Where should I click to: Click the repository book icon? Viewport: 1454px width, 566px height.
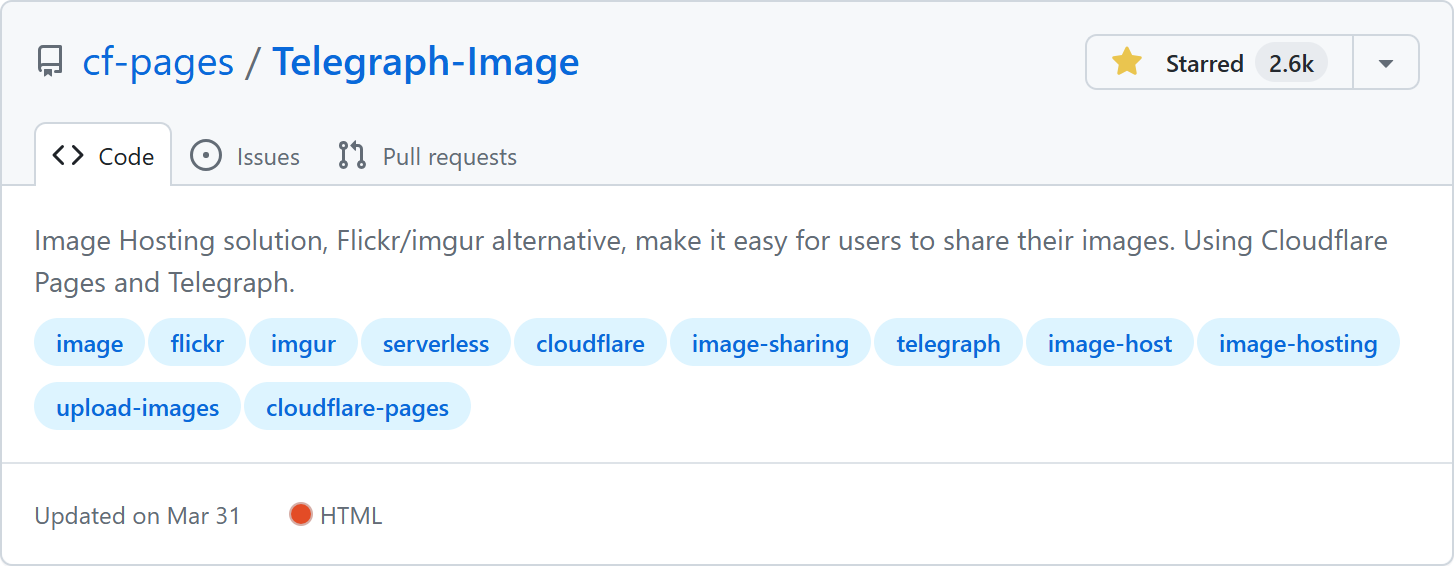coord(49,62)
